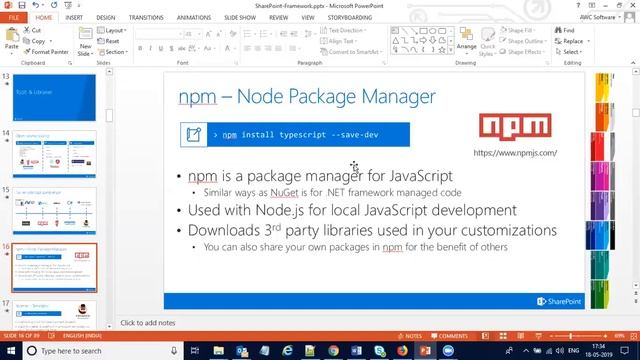
Task: Switch to Reading view in status bar
Action: coord(521,336)
